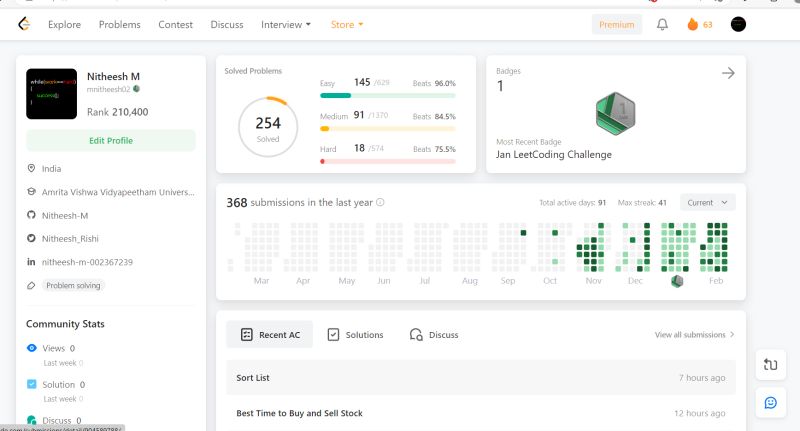Viewport: 800px width, 431px height.
Task: Open the Sort List submission
Action: pyautogui.click(x=481, y=377)
